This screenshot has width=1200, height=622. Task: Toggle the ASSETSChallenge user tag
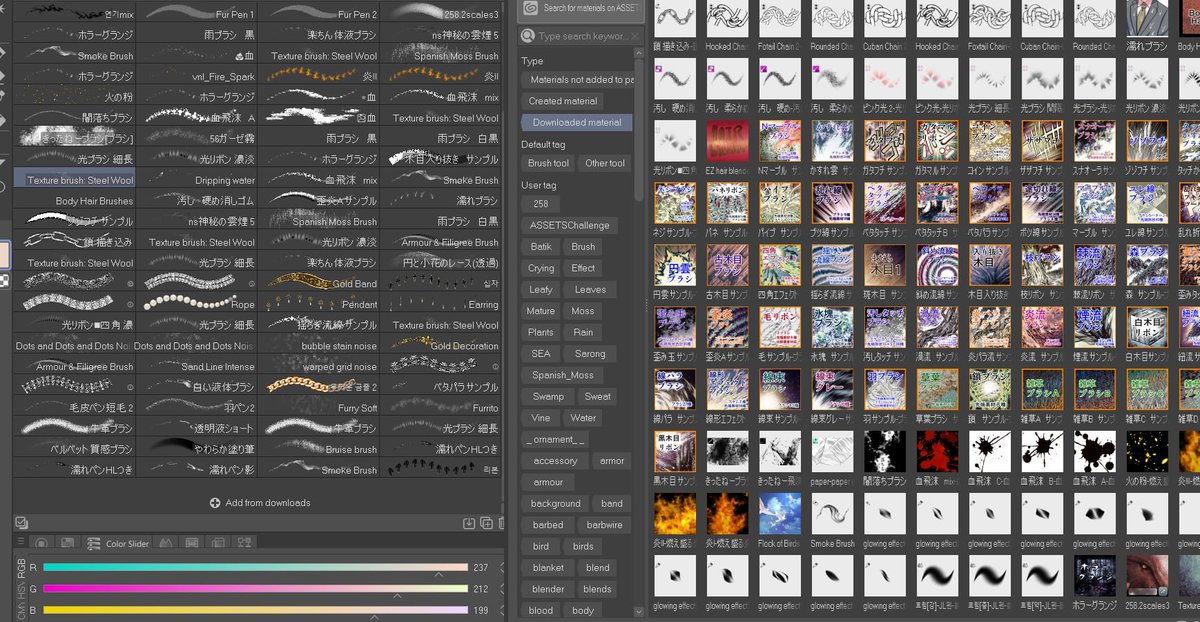tap(569, 226)
